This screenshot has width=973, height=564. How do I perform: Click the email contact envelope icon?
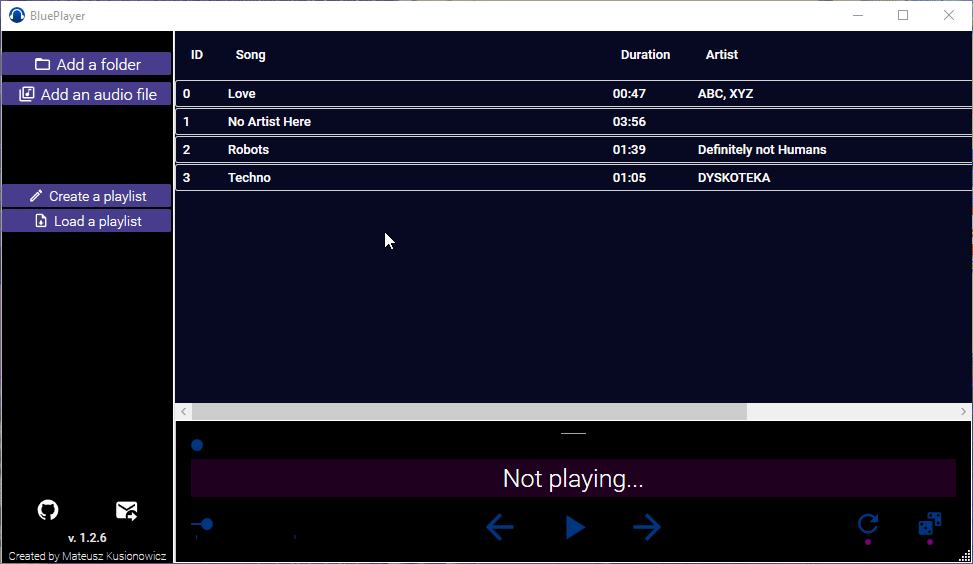pyautogui.click(x=127, y=511)
